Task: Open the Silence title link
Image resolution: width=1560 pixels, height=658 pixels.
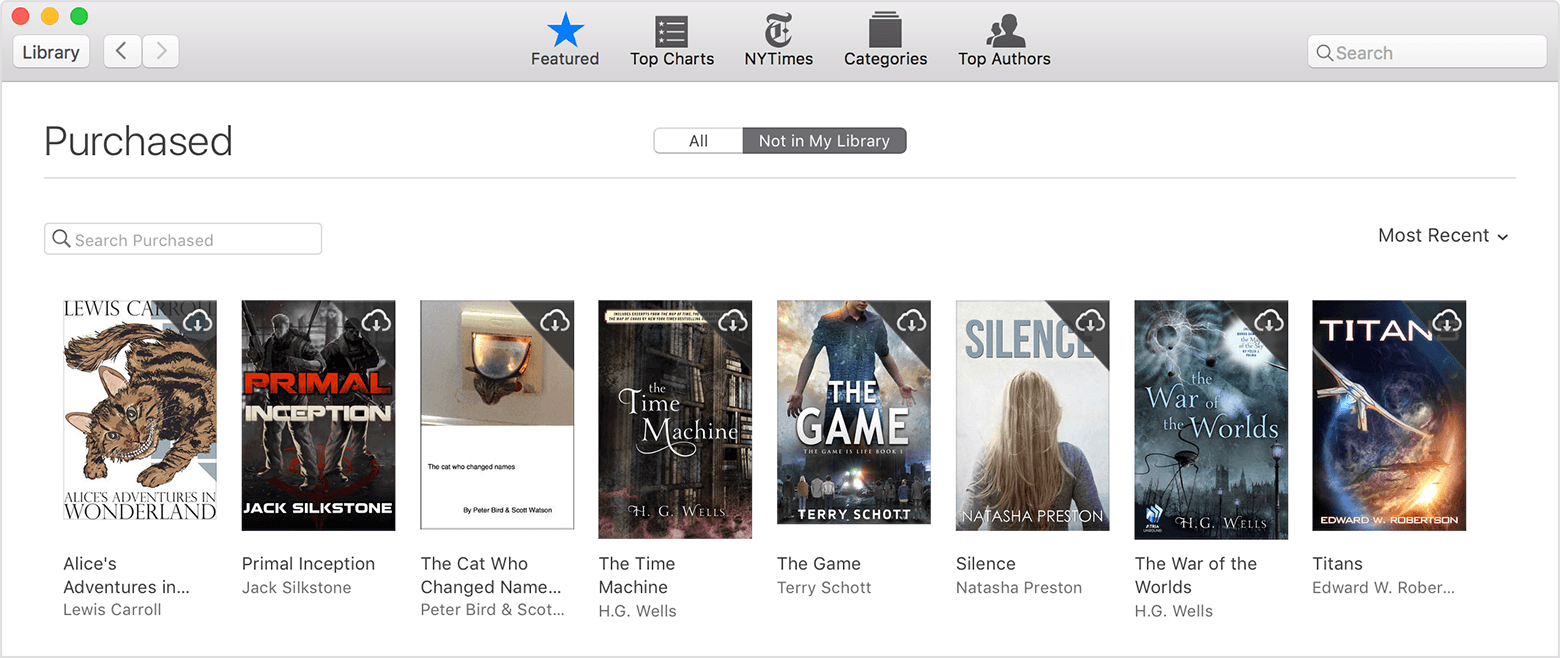Action: pos(986,564)
